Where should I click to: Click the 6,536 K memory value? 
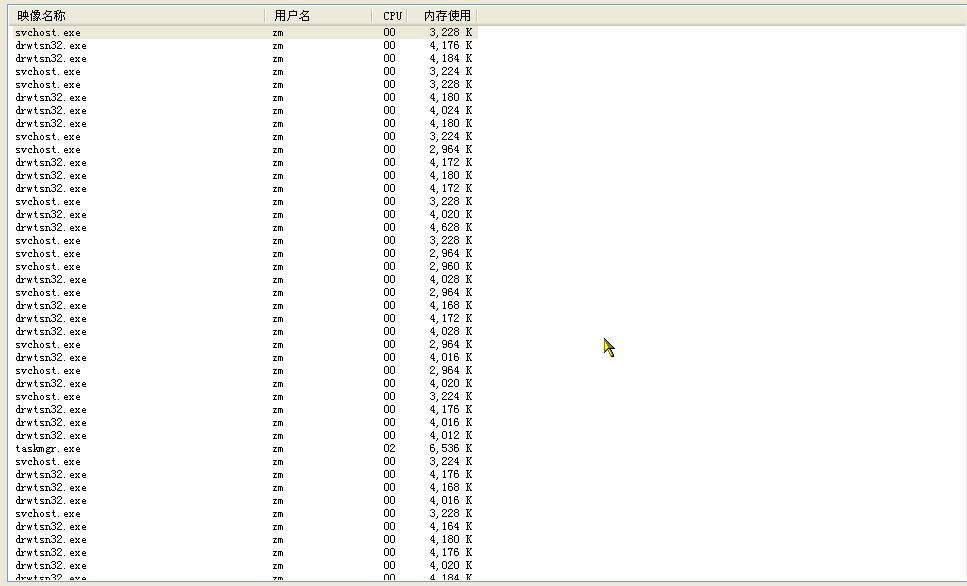[450, 448]
